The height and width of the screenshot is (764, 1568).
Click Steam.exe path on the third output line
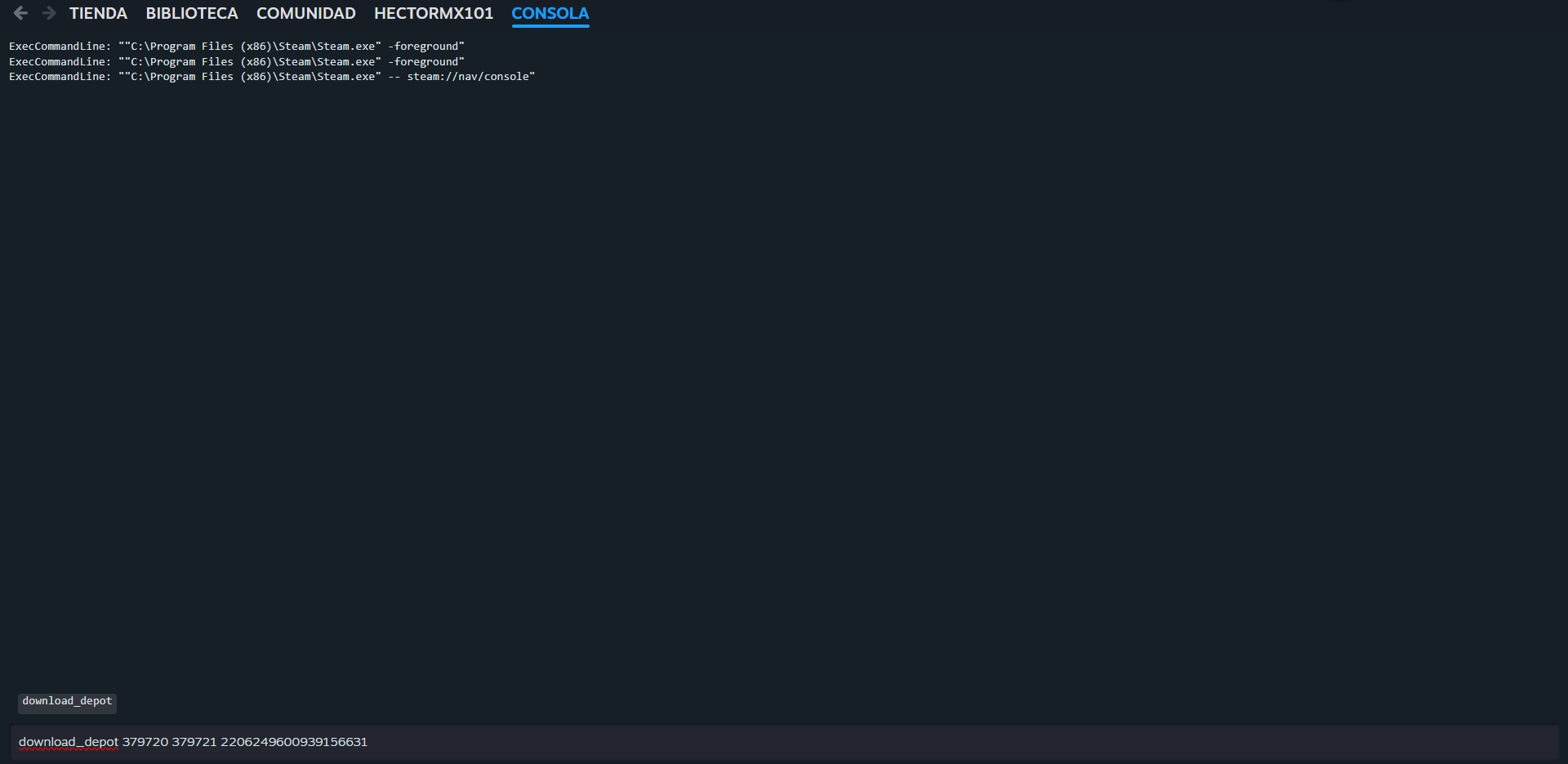(x=250, y=77)
